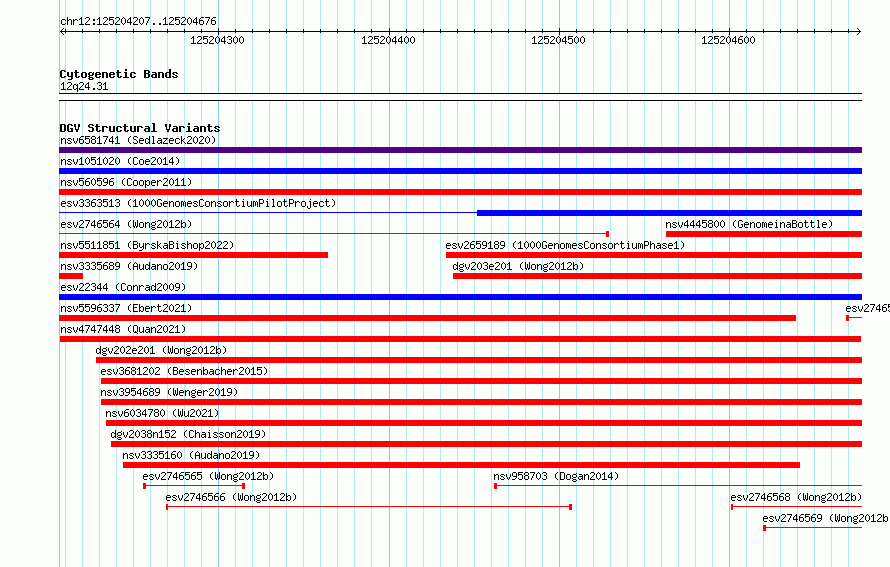890x567 pixels.
Task: Click the left arrow end of ruler
Action: point(62,32)
